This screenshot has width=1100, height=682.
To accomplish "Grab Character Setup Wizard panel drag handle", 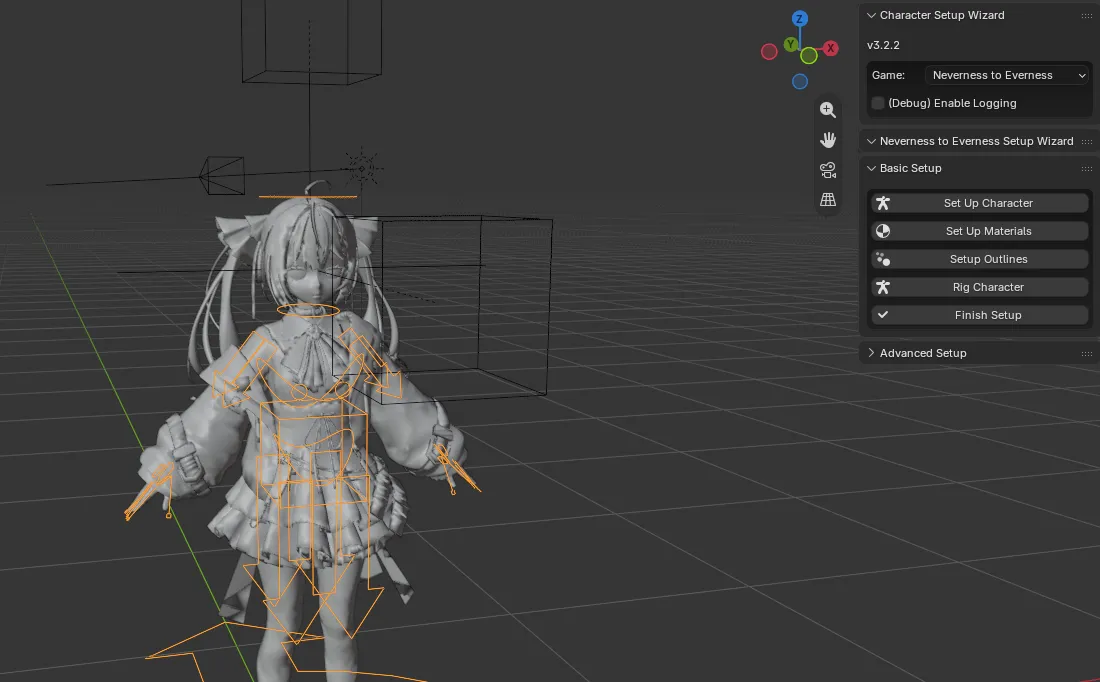I will 1087,15.
